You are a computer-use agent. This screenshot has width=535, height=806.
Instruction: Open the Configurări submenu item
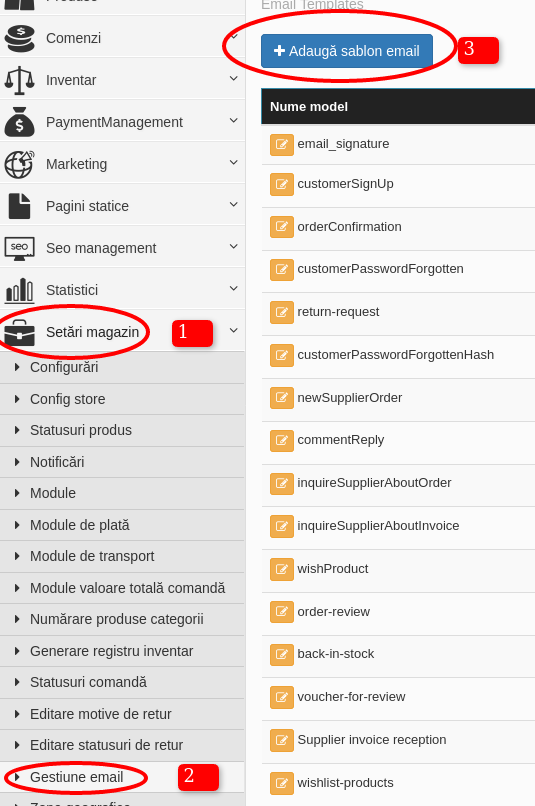click(122, 368)
